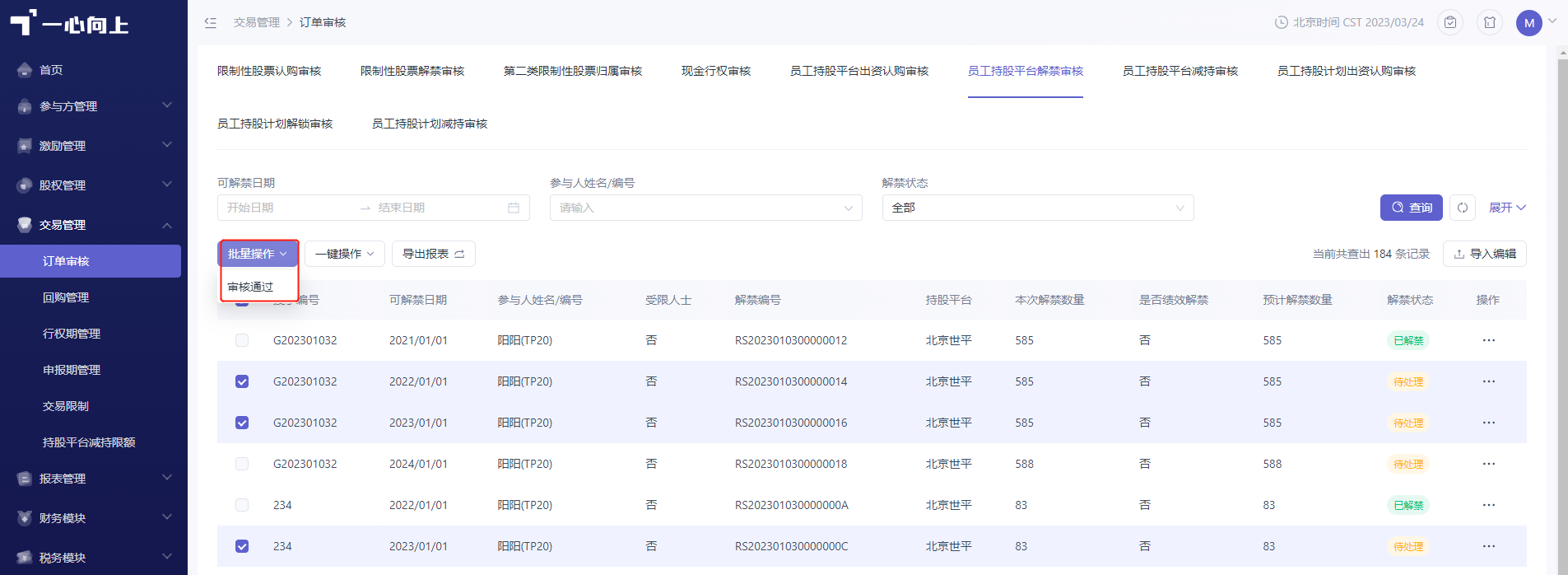Open the user avatar M menu
This screenshot has width=1568, height=575.
click(1529, 22)
